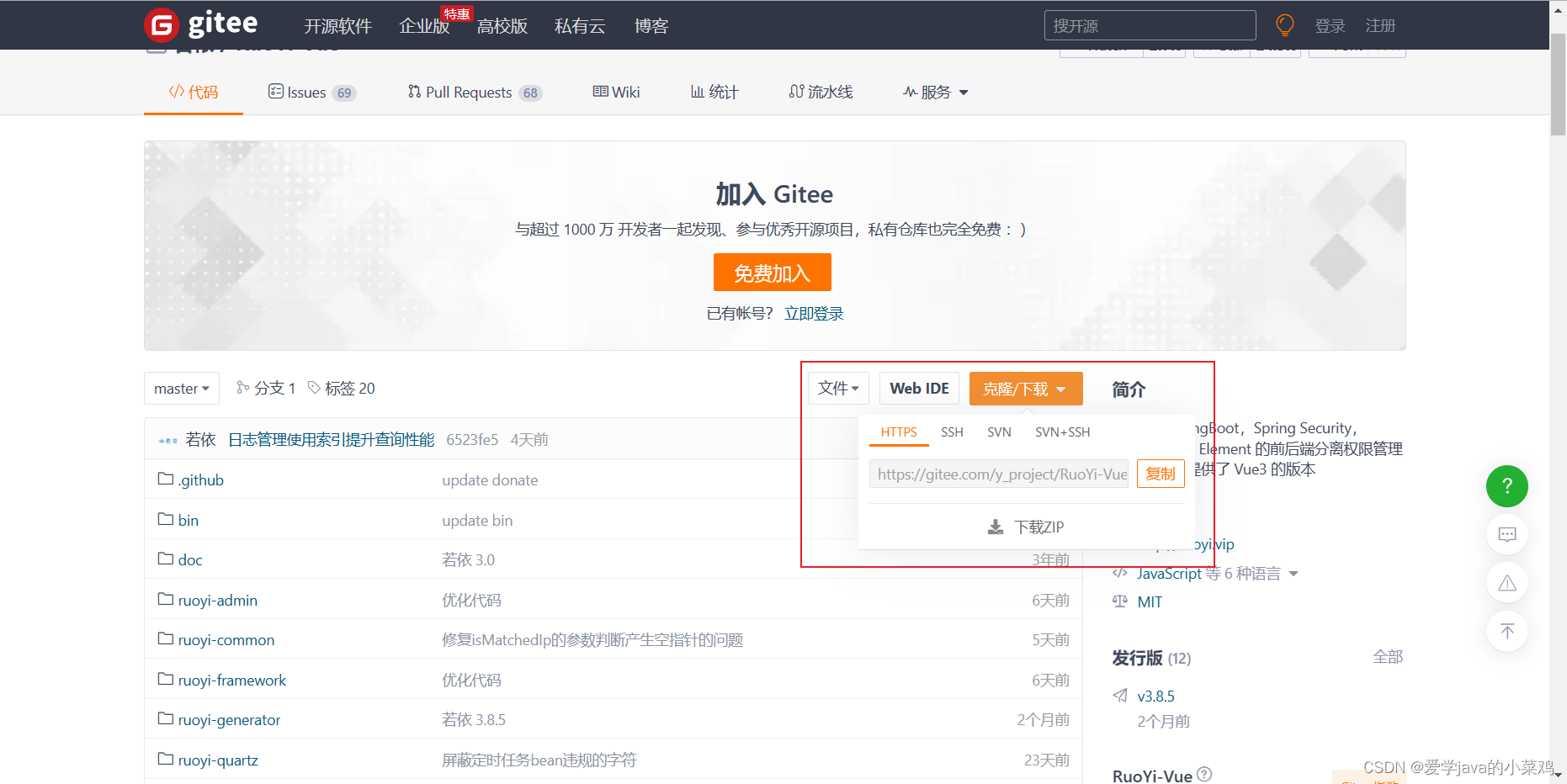1567x784 pixels.
Task: Click the code icon beside JavaScript languages
Action: pos(1120,573)
